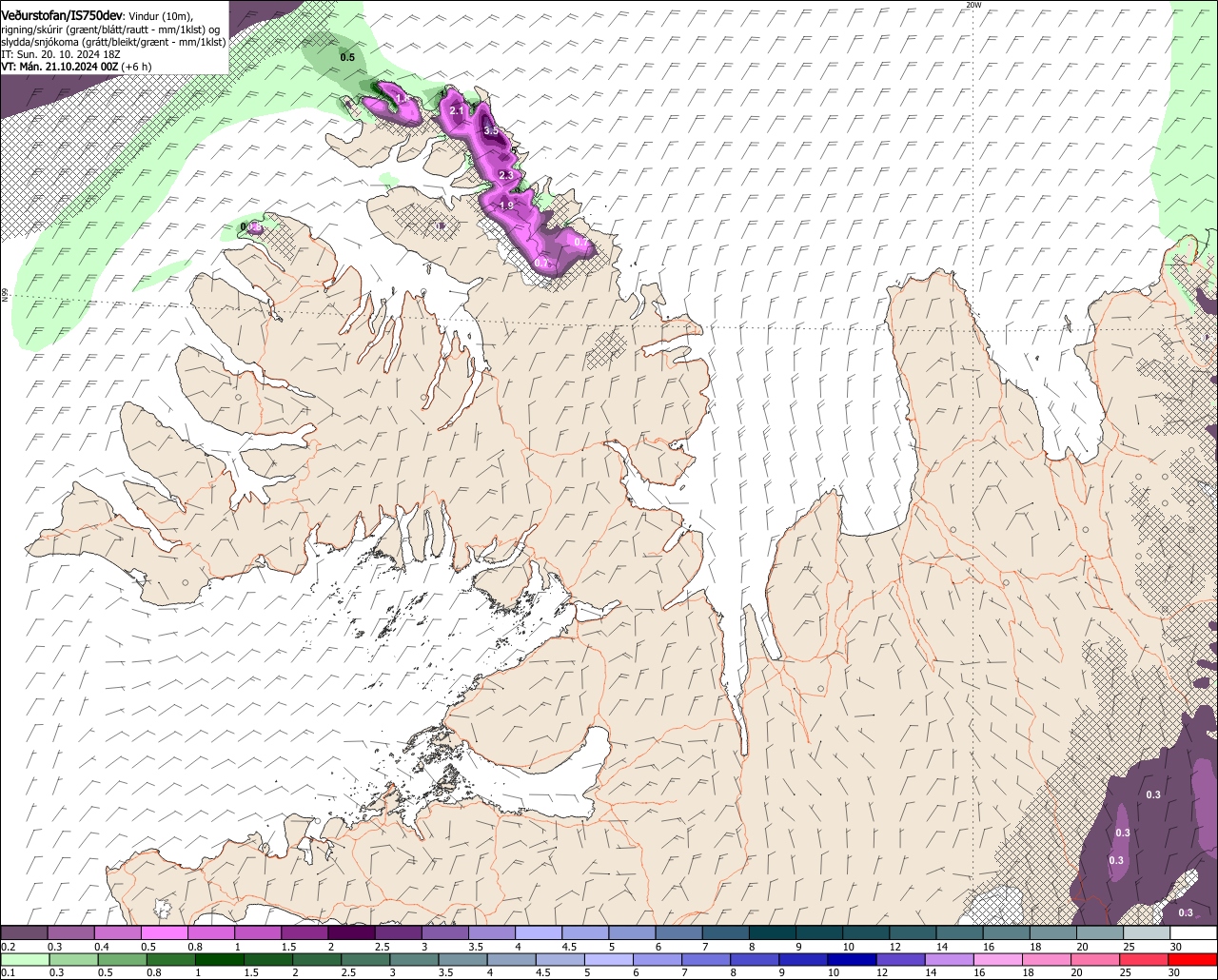Viewport: 1218px width, 980px height.
Task: Click the dusky purple 0.2 snow legend swatch
Action: click(x=24, y=932)
